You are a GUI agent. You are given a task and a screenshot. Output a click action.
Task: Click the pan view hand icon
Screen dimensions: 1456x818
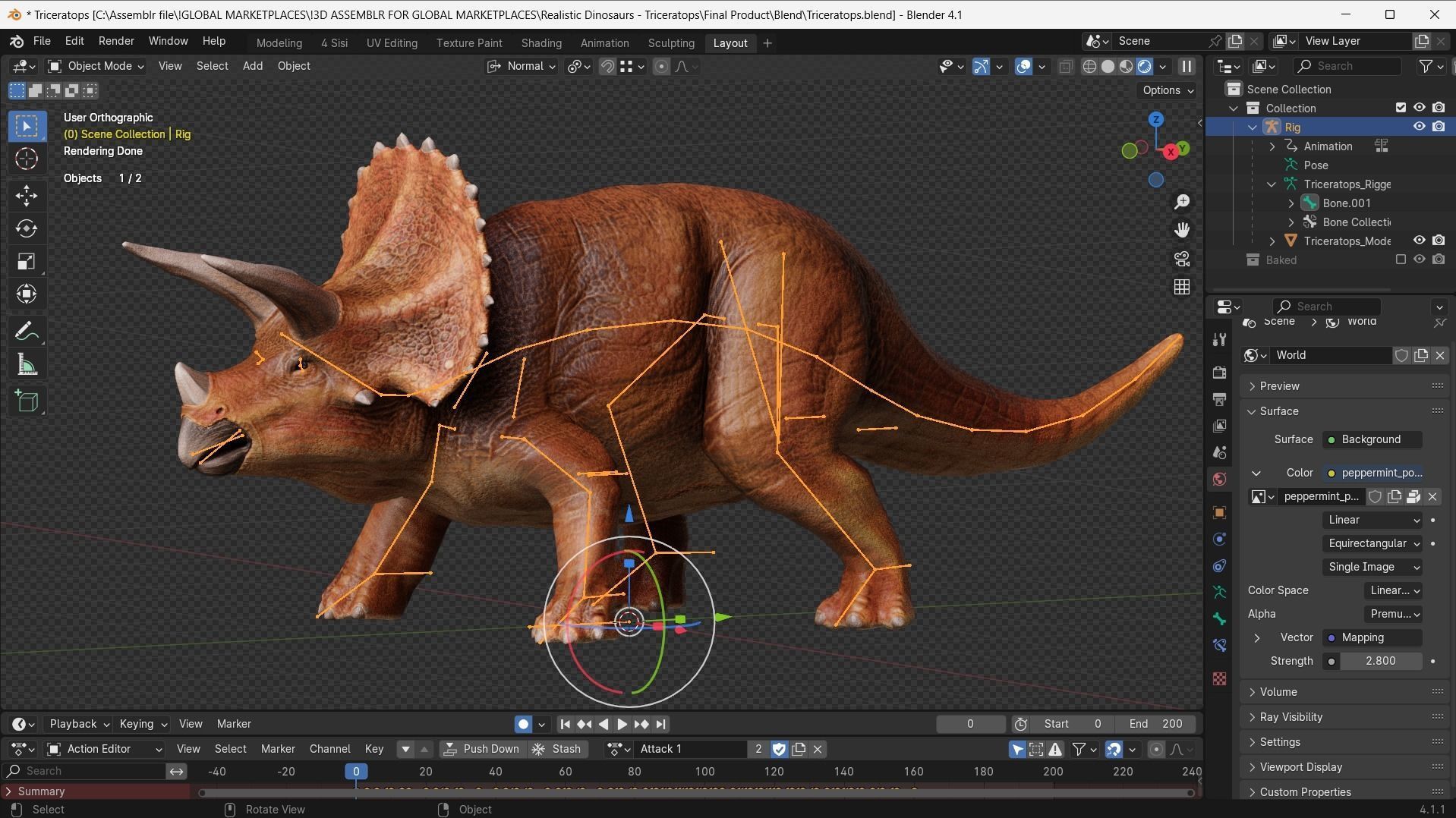tap(1182, 230)
